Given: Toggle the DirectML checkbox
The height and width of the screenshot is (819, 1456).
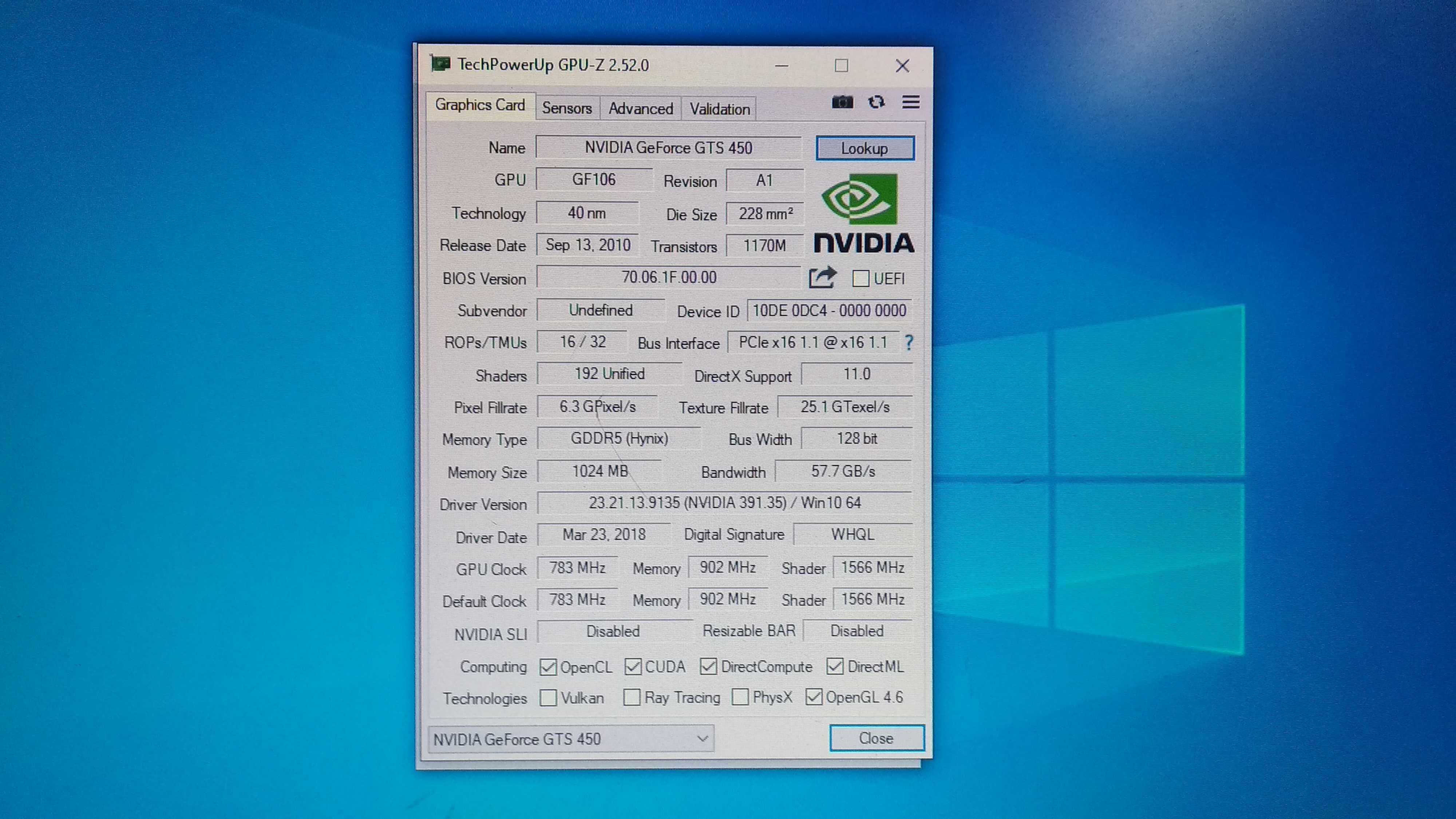Looking at the screenshot, I should (835, 667).
